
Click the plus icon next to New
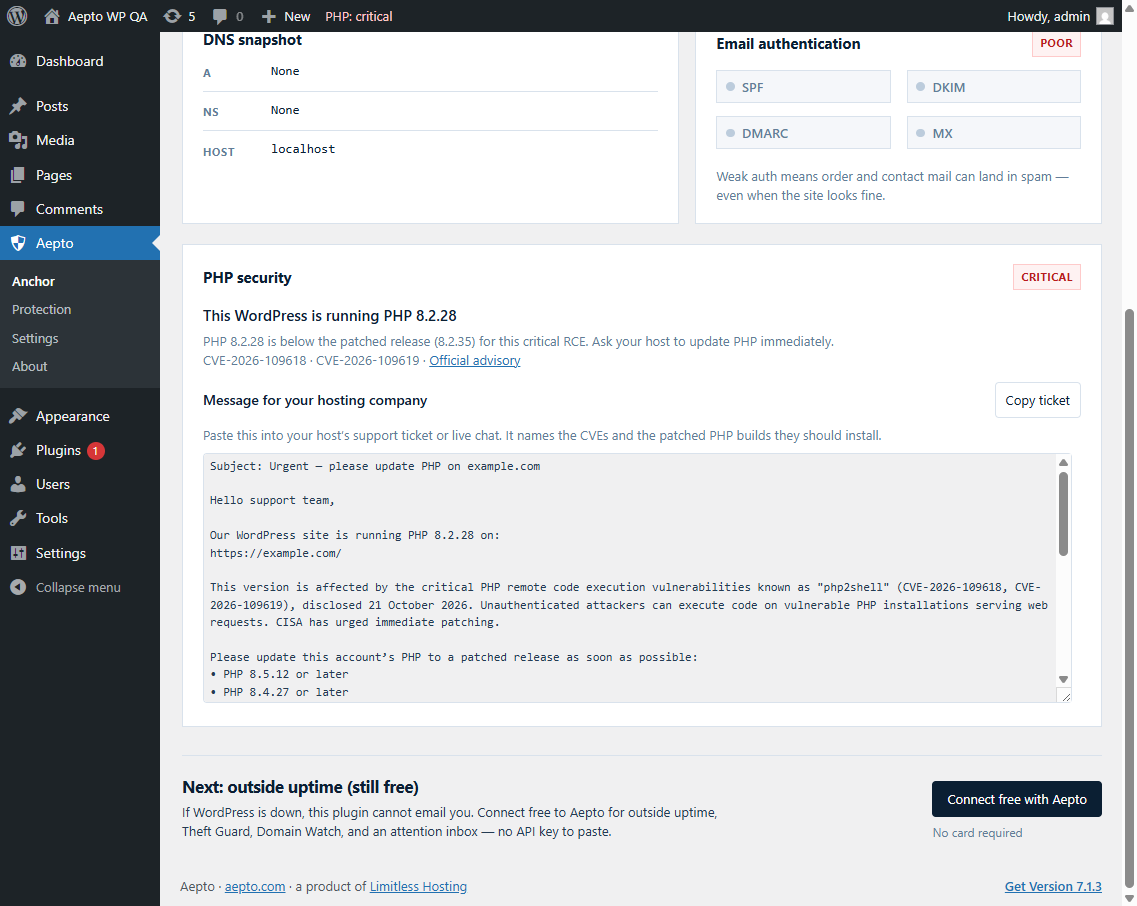[269, 16]
